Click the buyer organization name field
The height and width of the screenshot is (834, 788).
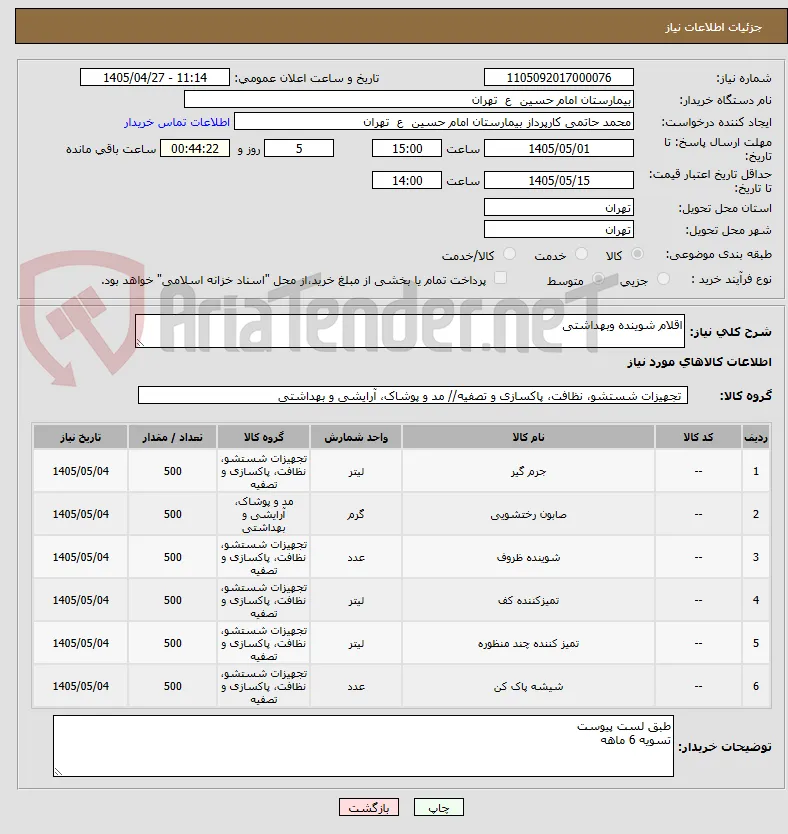click(x=409, y=100)
